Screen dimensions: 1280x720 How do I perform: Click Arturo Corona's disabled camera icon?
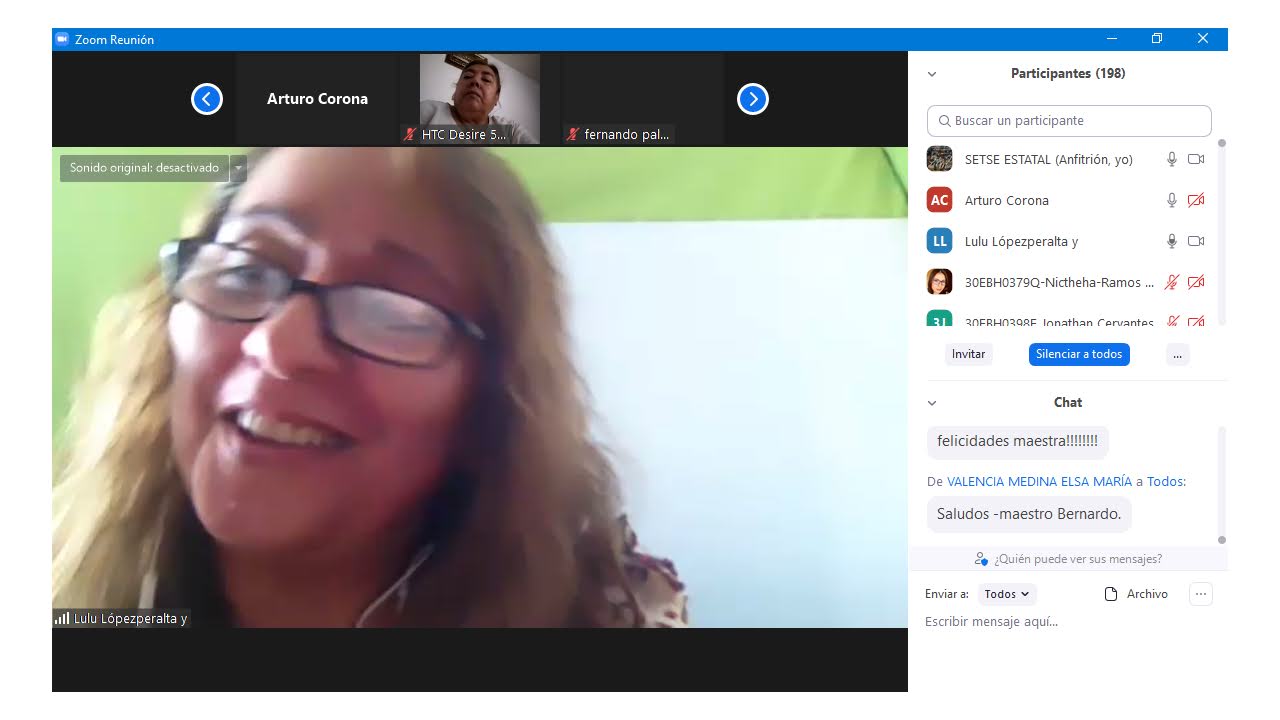coord(1196,200)
